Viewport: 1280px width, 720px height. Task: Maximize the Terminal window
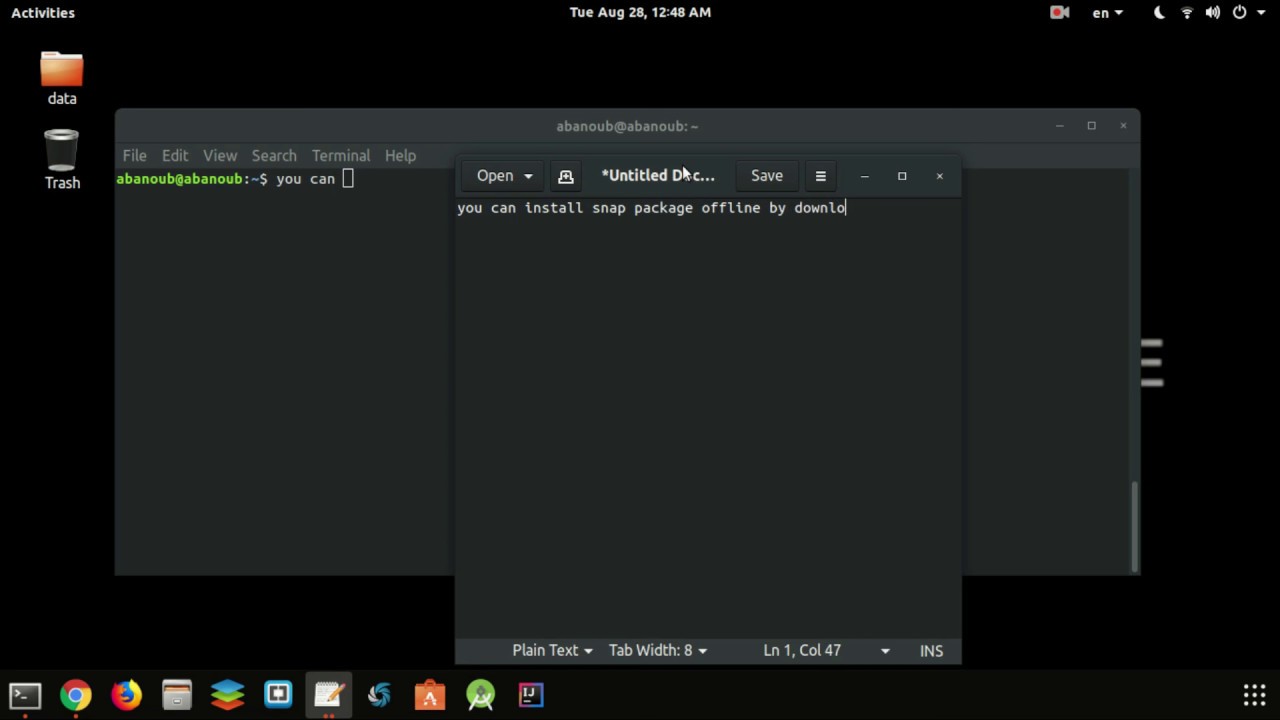click(x=1092, y=126)
